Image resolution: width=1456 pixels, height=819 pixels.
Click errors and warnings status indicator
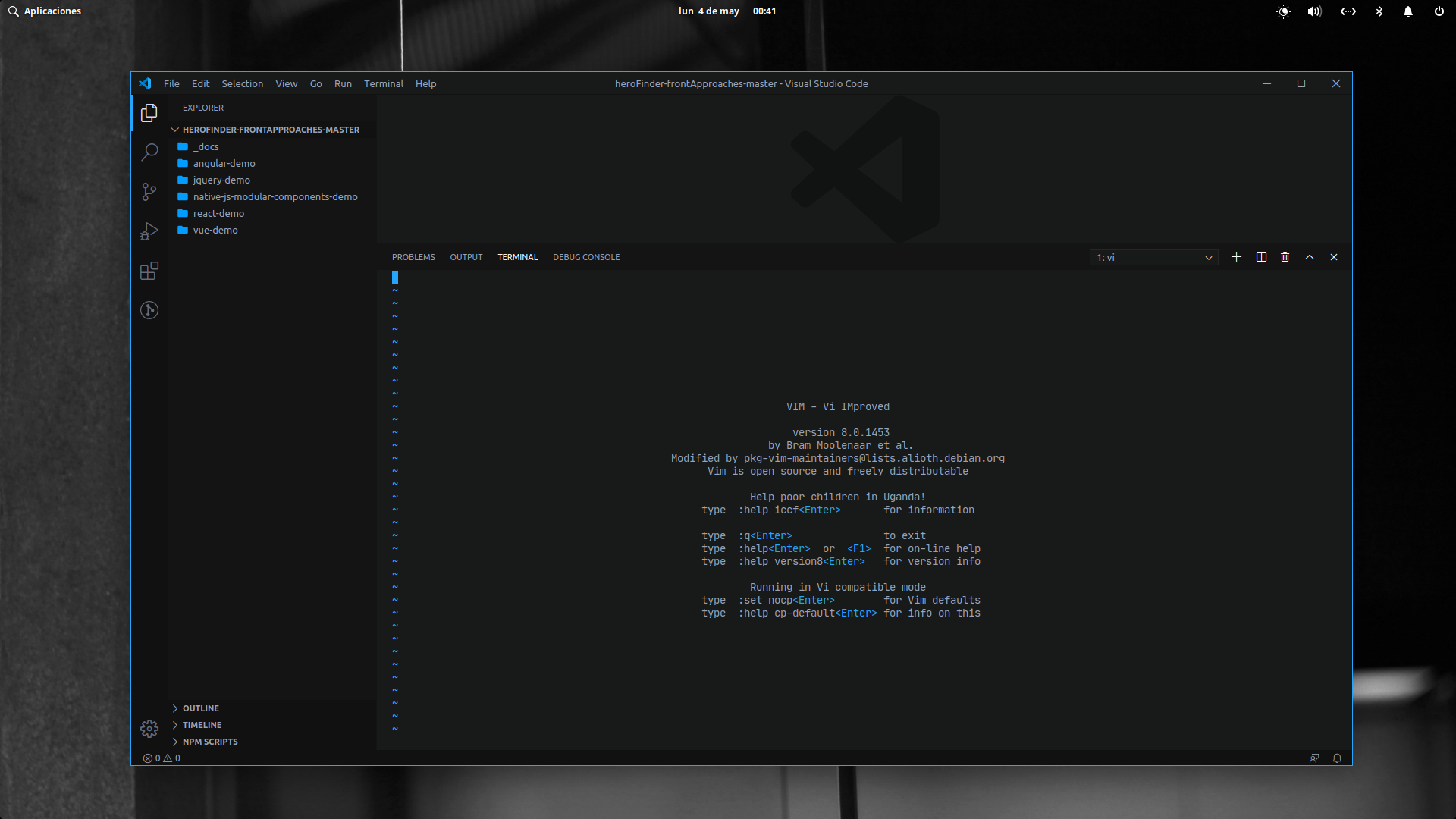click(x=162, y=758)
